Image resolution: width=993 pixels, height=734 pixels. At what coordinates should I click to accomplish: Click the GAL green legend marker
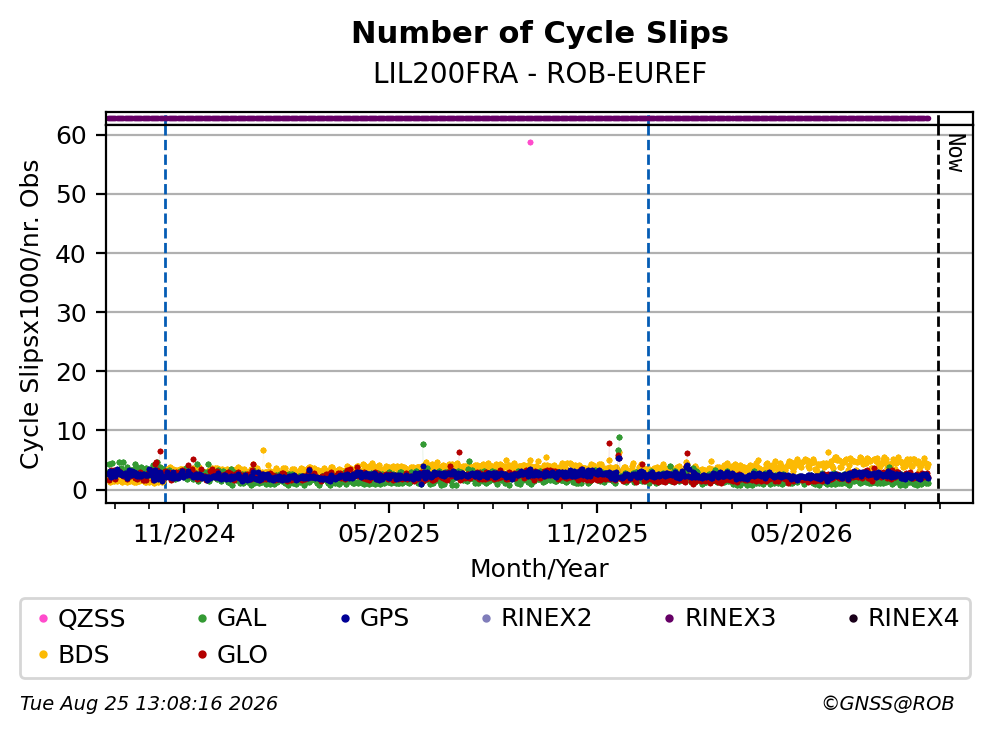[202, 618]
